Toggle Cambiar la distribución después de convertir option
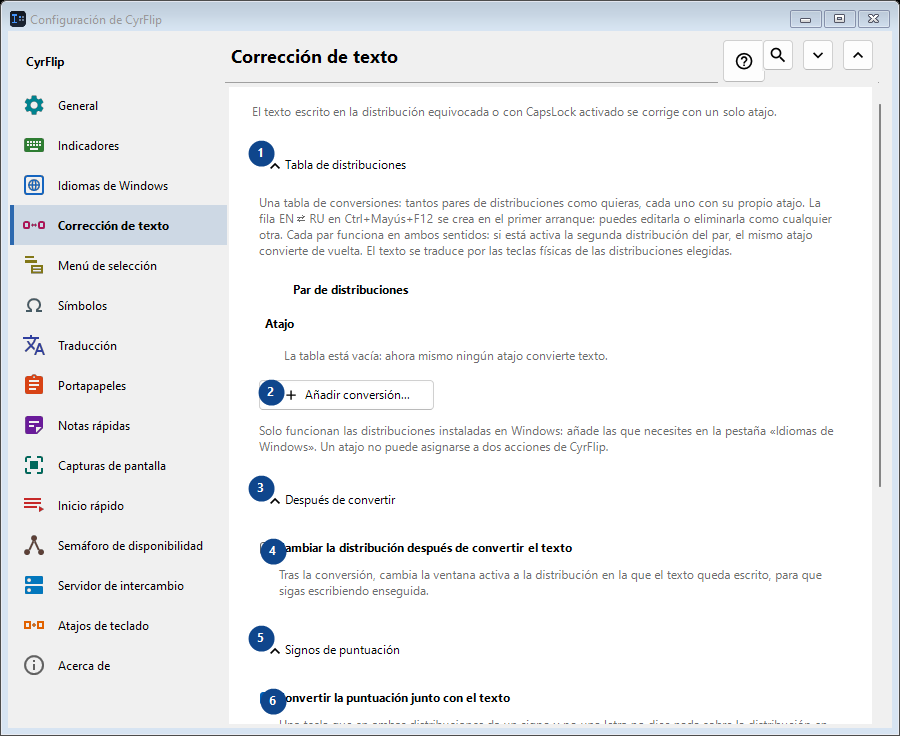 (x=416, y=548)
